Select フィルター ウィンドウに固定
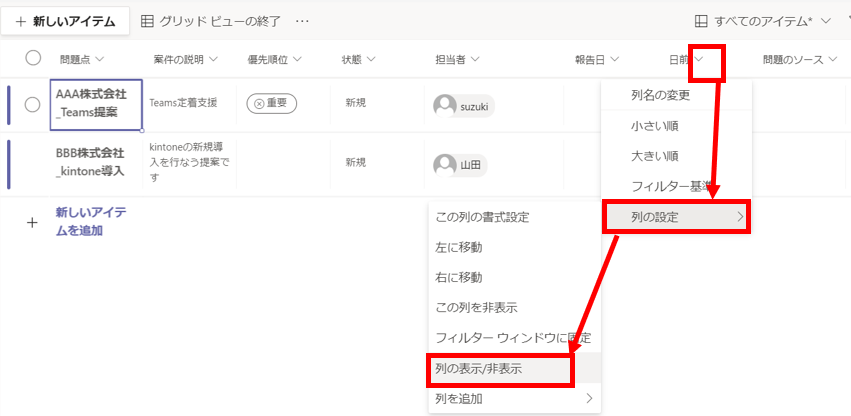The height and width of the screenshot is (416, 851). pos(515,338)
